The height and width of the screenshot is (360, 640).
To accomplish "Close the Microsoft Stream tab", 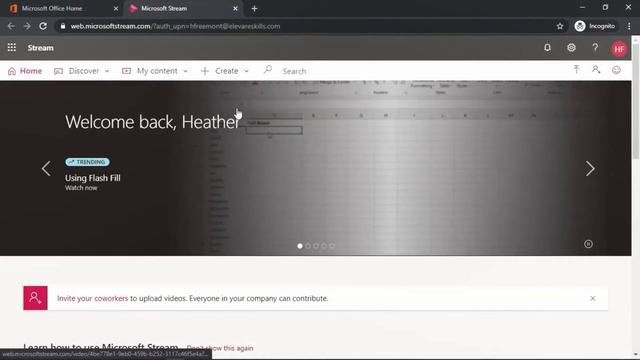I will pos(235,8).
